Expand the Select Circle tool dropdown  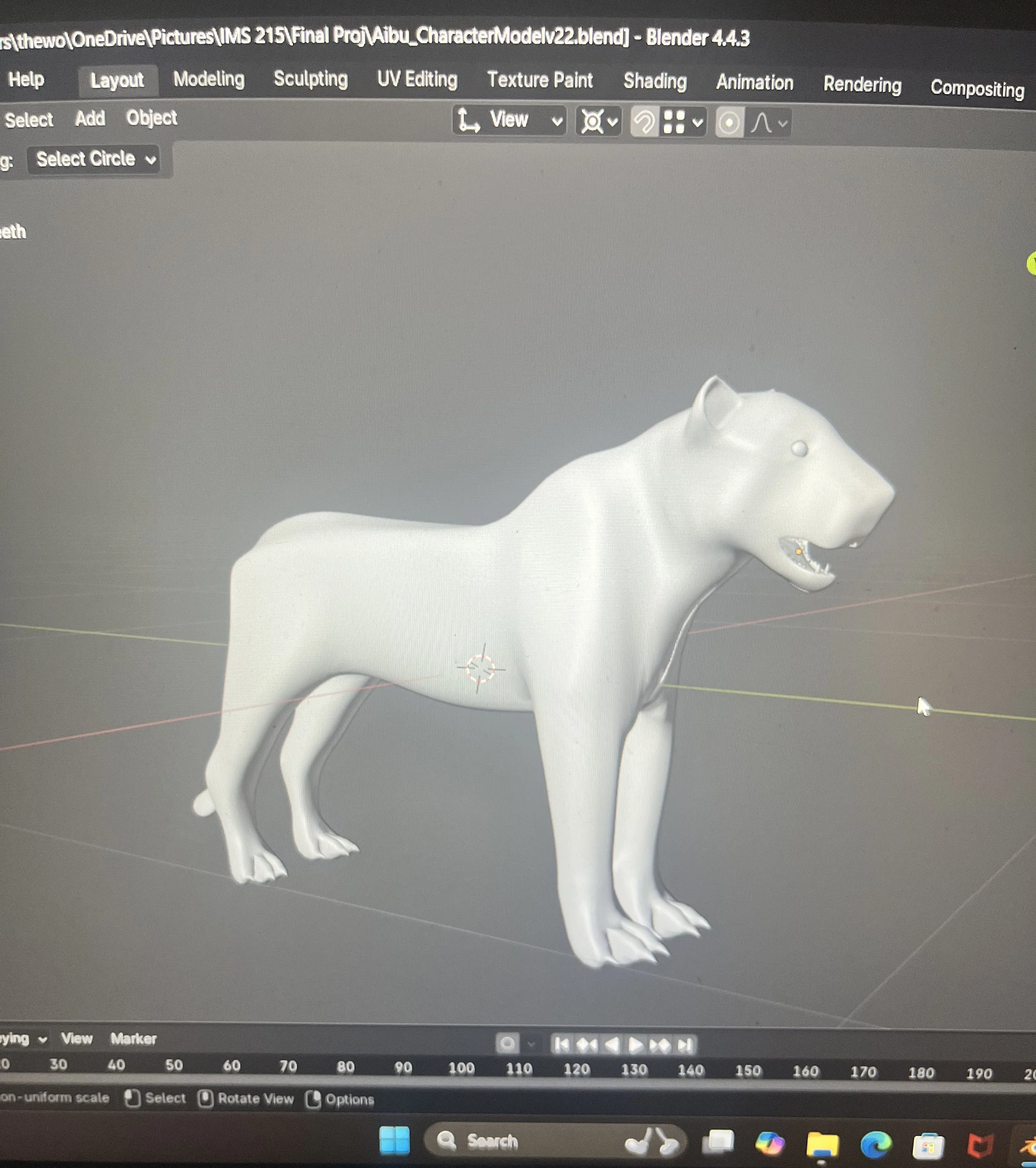pyautogui.click(x=95, y=159)
